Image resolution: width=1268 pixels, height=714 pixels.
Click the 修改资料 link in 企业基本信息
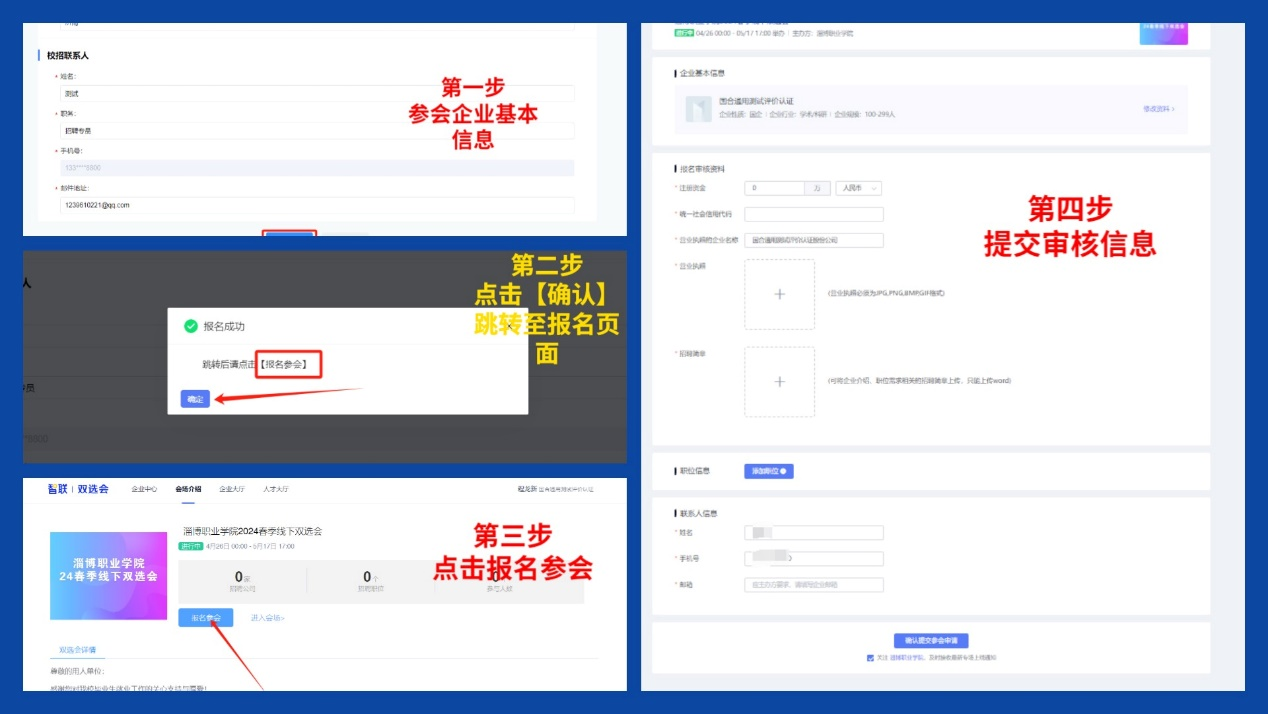pos(1159,108)
